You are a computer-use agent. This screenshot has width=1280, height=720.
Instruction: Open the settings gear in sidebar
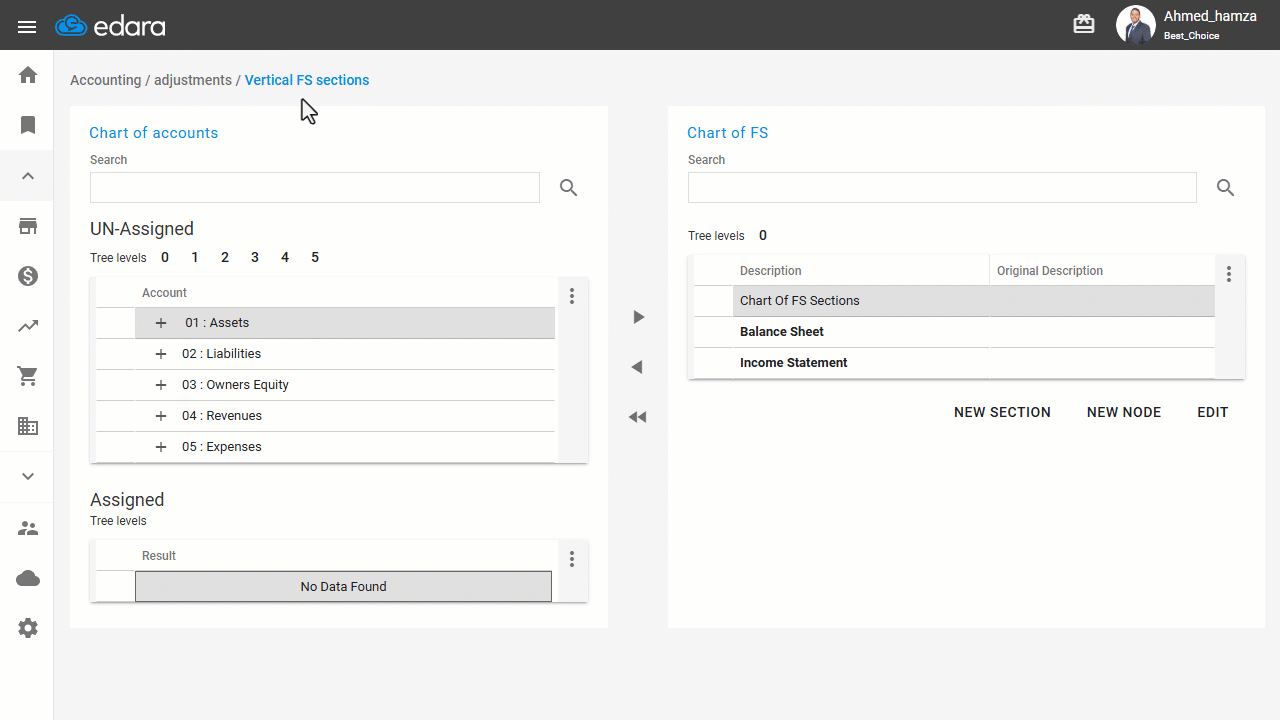pos(28,628)
